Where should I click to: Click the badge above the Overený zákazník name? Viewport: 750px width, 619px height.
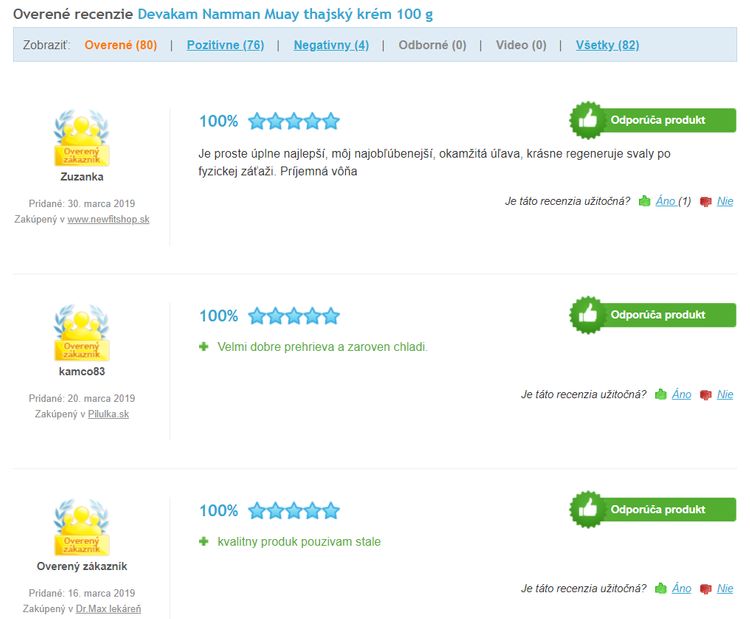[x=82, y=527]
